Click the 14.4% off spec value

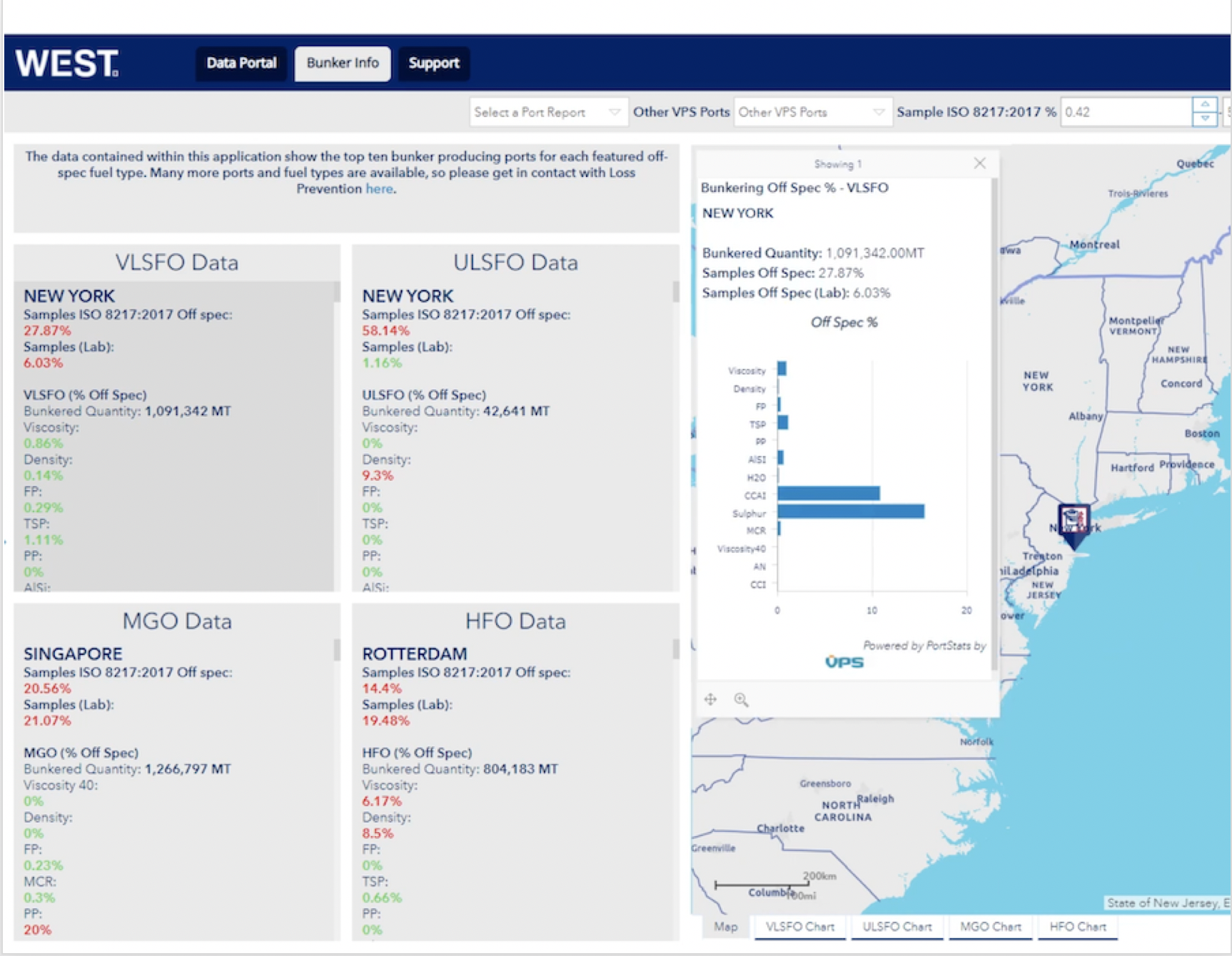[382, 688]
